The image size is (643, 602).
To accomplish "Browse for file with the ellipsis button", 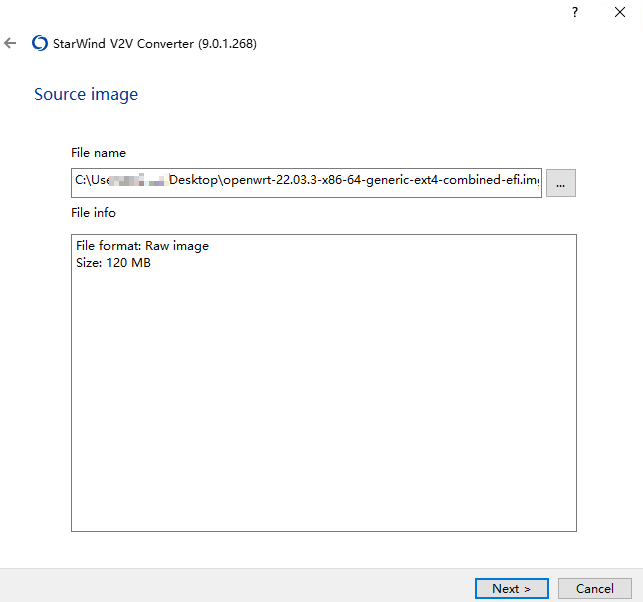I will (561, 183).
